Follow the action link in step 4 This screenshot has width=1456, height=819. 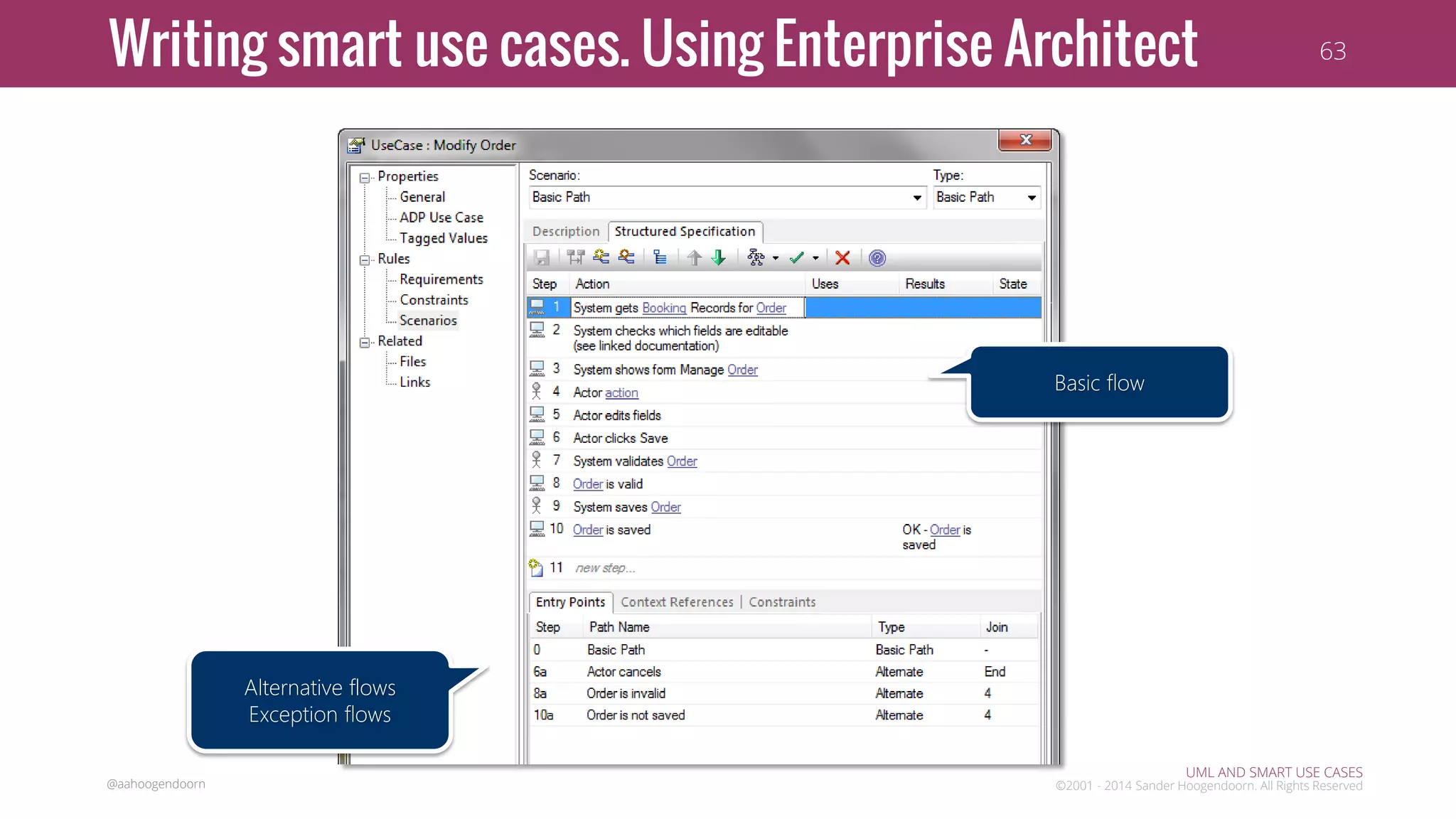click(621, 392)
